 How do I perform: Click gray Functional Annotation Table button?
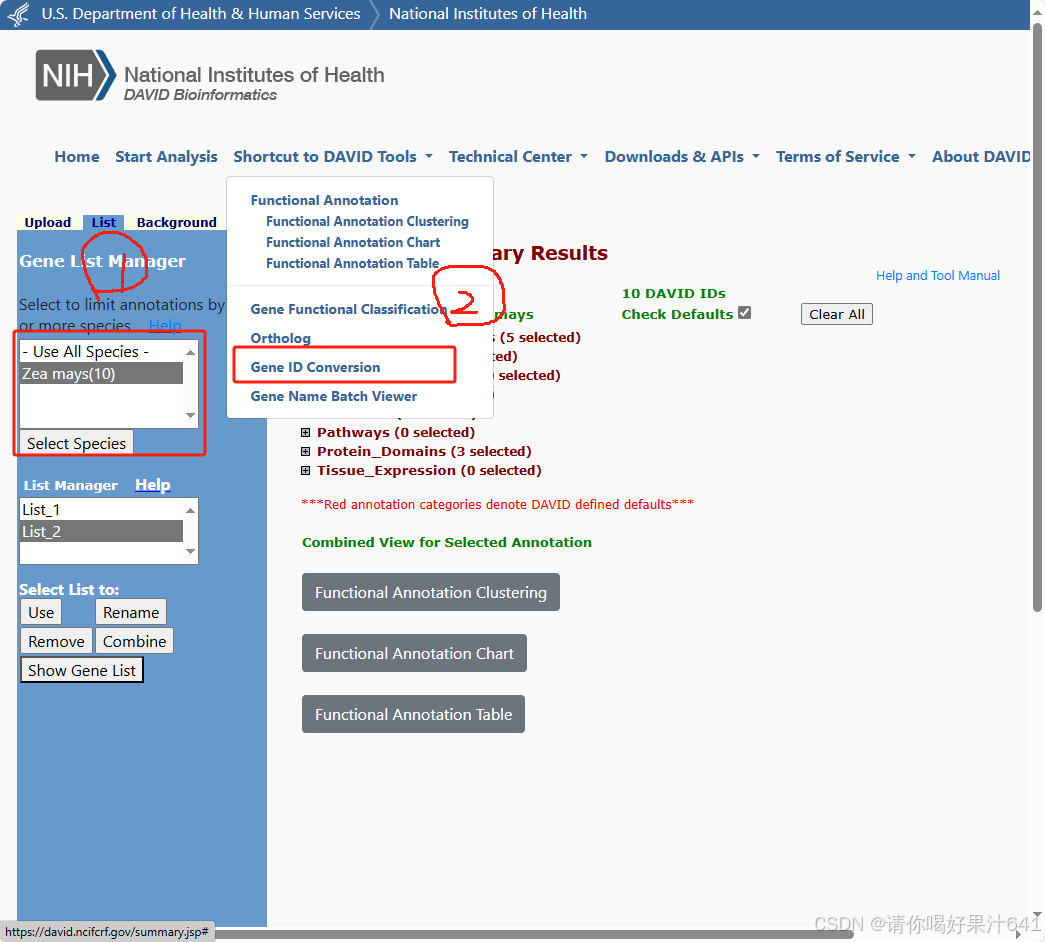click(413, 714)
